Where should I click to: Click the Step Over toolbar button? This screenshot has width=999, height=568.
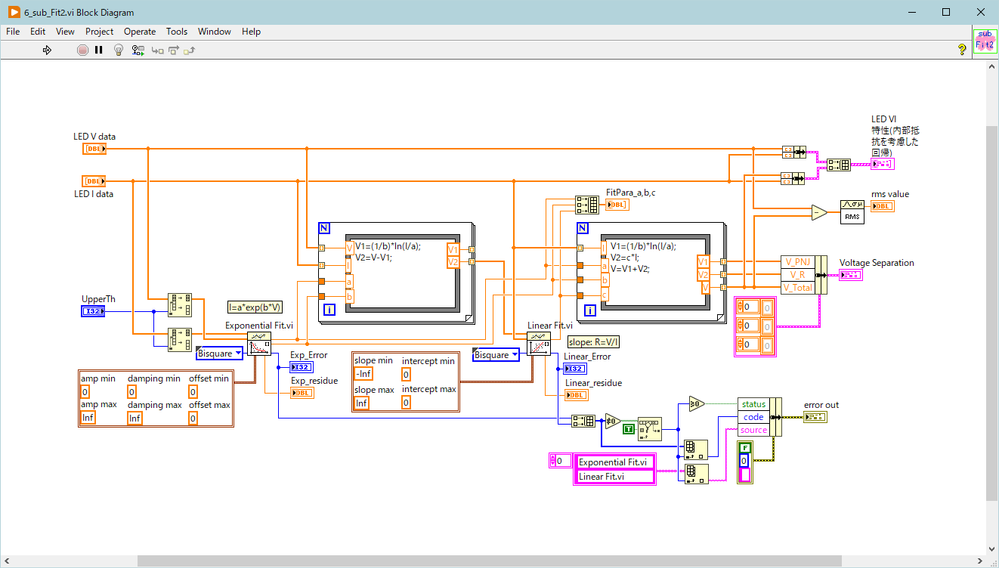pyautogui.click(x=173, y=50)
